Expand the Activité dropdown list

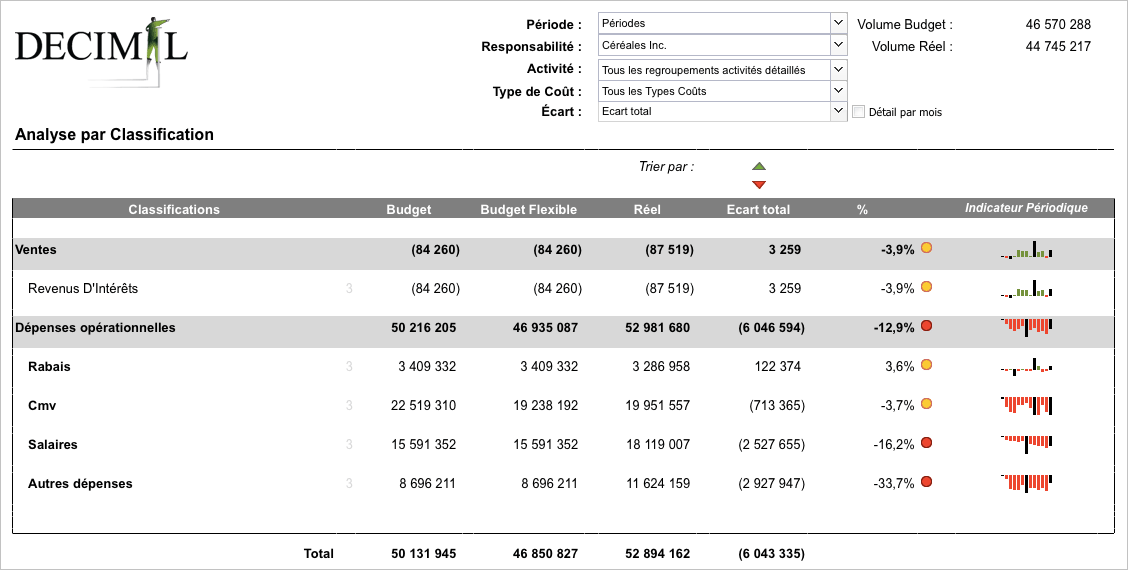723,70
